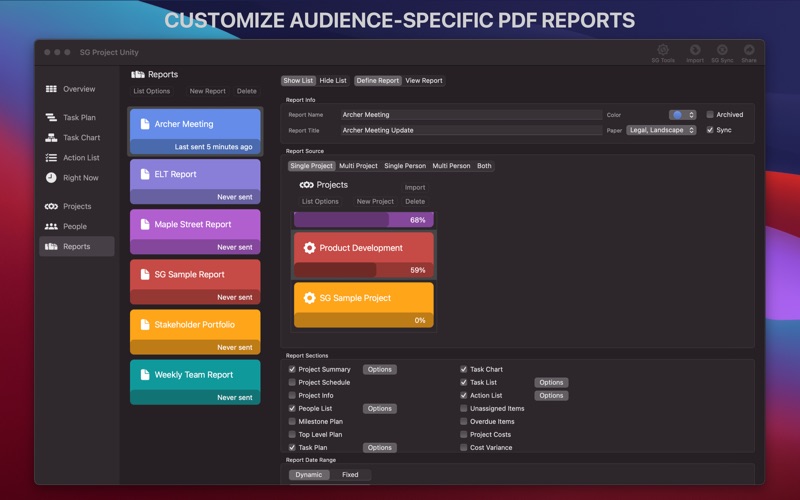Image resolution: width=800 pixels, height=500 pixels.
Task: Click Hide List button
Action: tap(333, 81)
